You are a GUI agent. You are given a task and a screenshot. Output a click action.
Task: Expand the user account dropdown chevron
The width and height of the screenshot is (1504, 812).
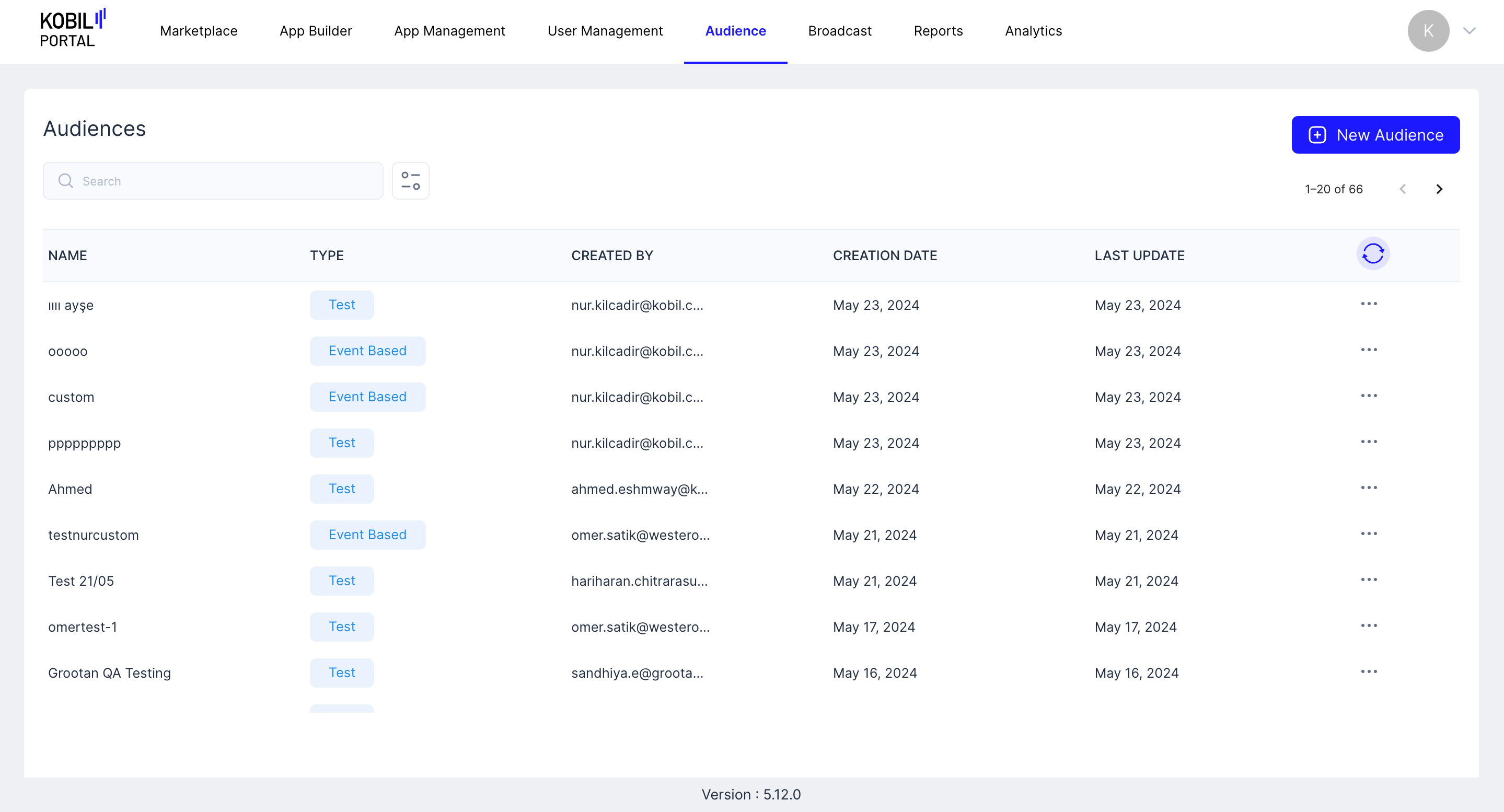tap(1469, 31)
